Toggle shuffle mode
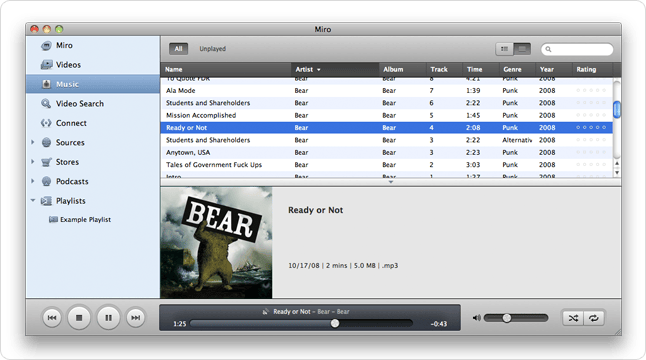The width and height of the screenshot is (646, 360). click(573, 318)
